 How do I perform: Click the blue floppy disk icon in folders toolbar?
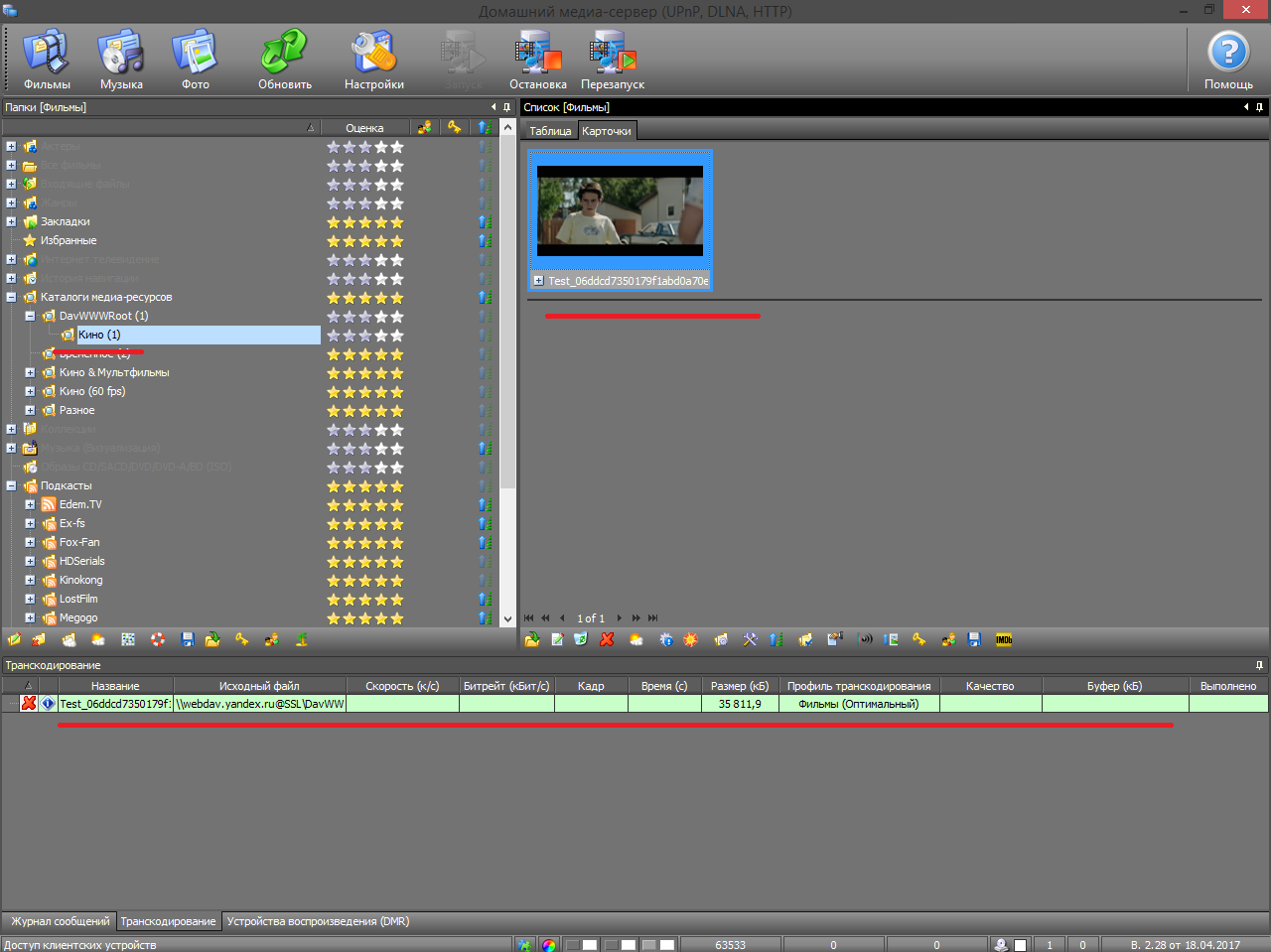tap(188, 640)
